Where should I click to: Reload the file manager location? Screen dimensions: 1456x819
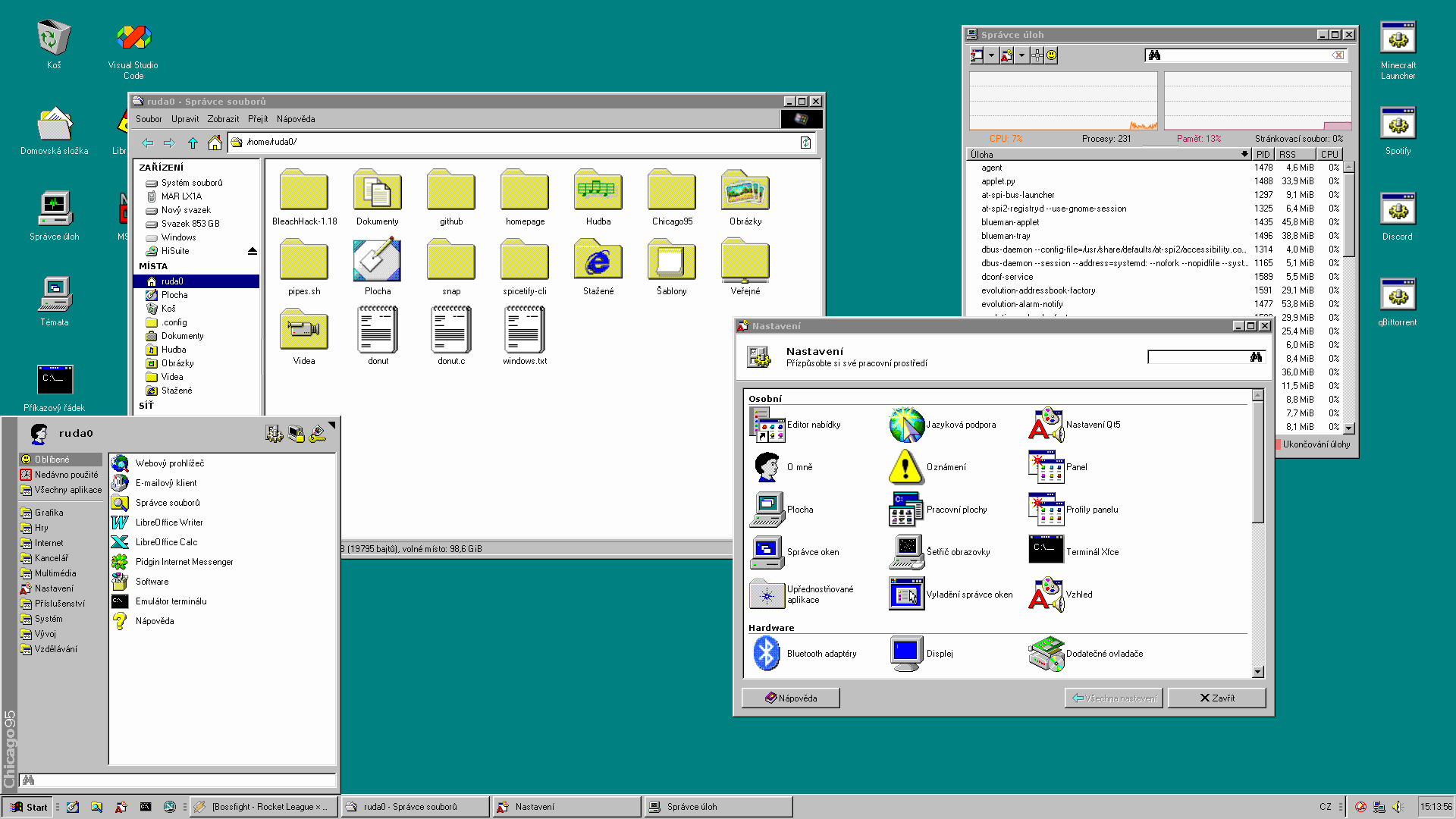point(805,143)
